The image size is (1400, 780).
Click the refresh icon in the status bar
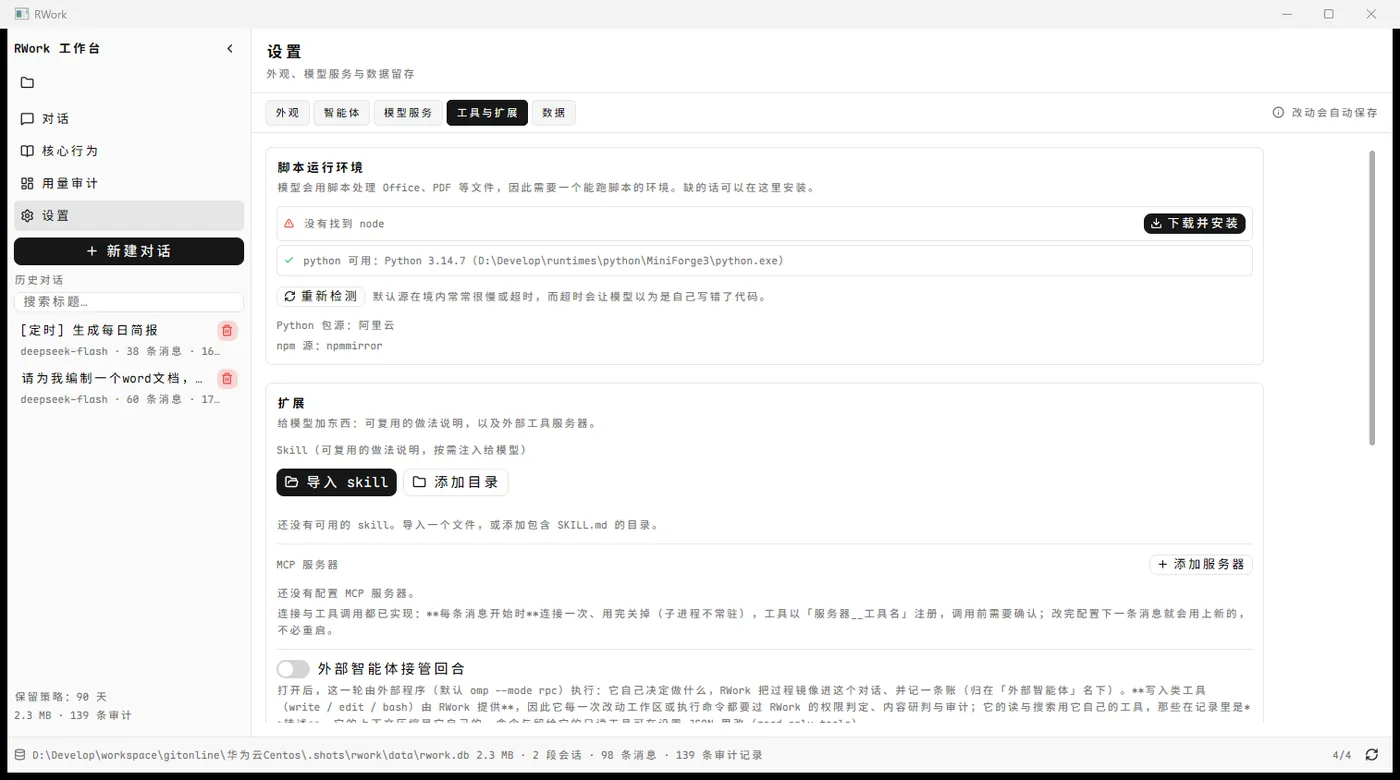[1372, 755]
